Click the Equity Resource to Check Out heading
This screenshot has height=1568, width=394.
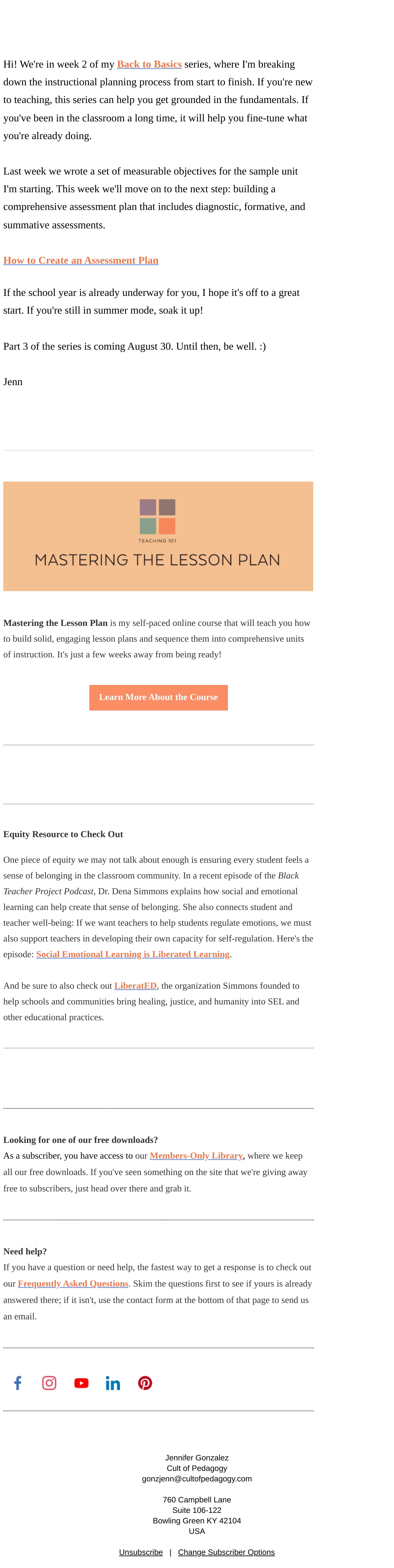pyautogui.click(x=63, y=834)
